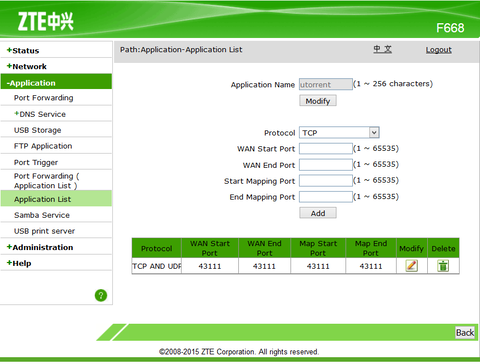
Task: Click the Back button
Action: [x=465, y=333]
